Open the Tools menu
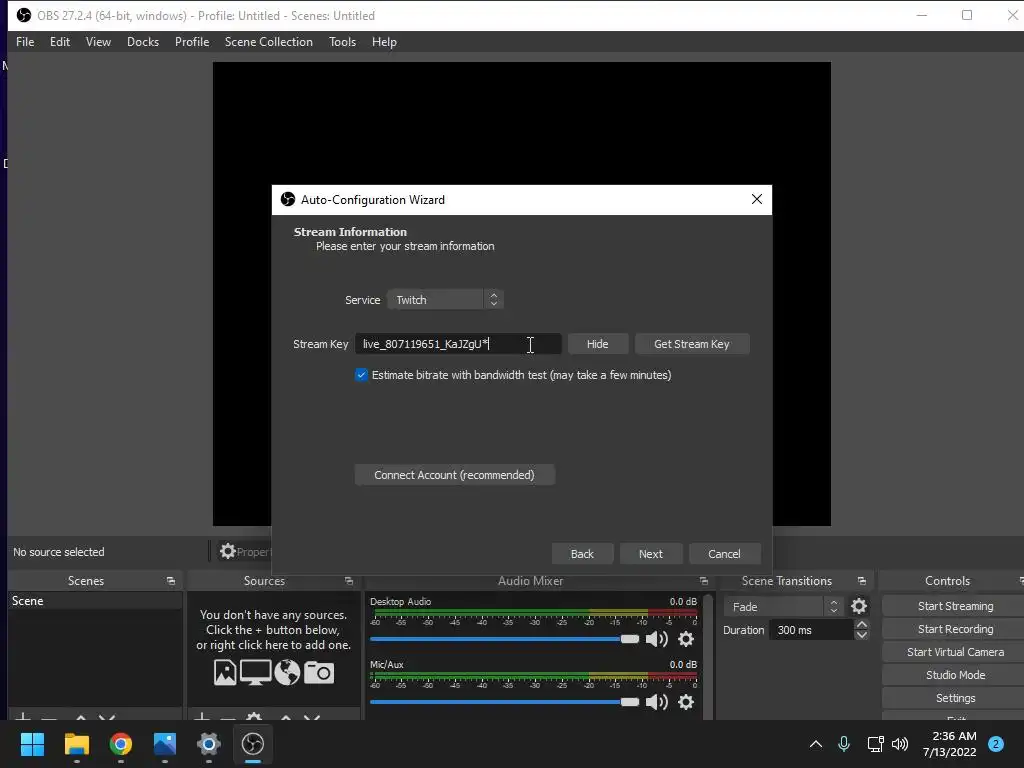This screenshot has height=768, width=1024. (342, 42)
